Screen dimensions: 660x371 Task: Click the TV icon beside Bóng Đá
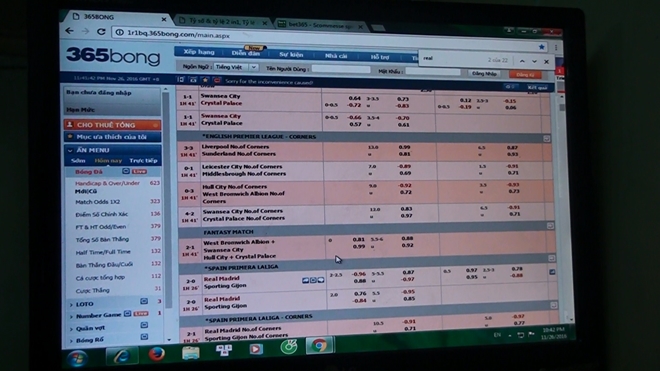pyautogui.click(x=126, y=171)
